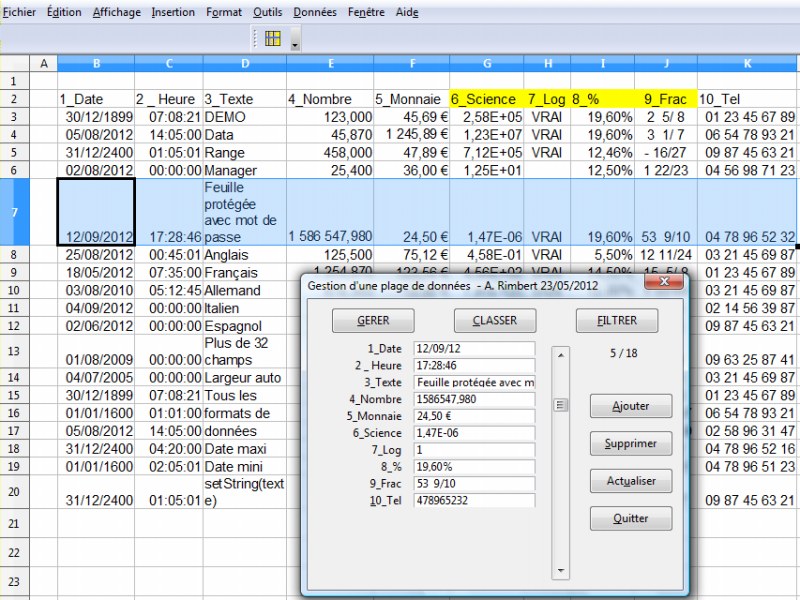Screen dimensions: 800x600
Task: Click the yellow table icon in the toolbar
Action: pos(273,39)
